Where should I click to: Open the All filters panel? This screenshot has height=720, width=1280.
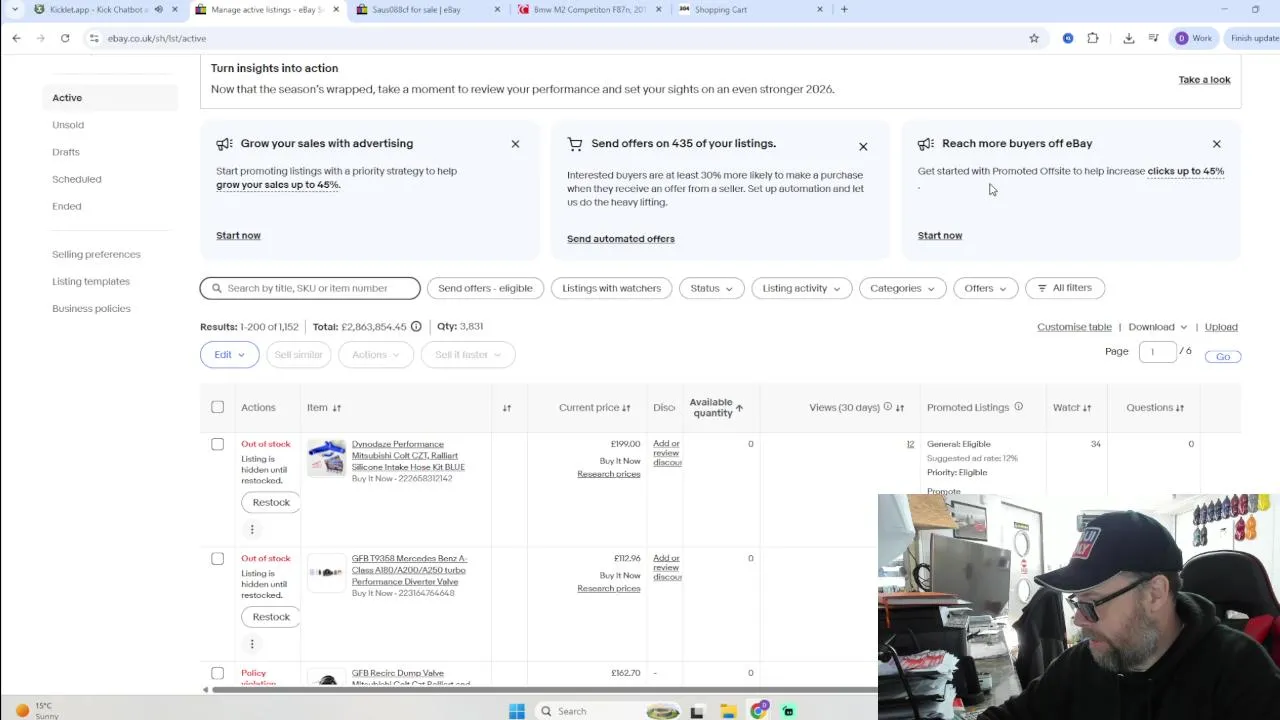coord(1064,288)
